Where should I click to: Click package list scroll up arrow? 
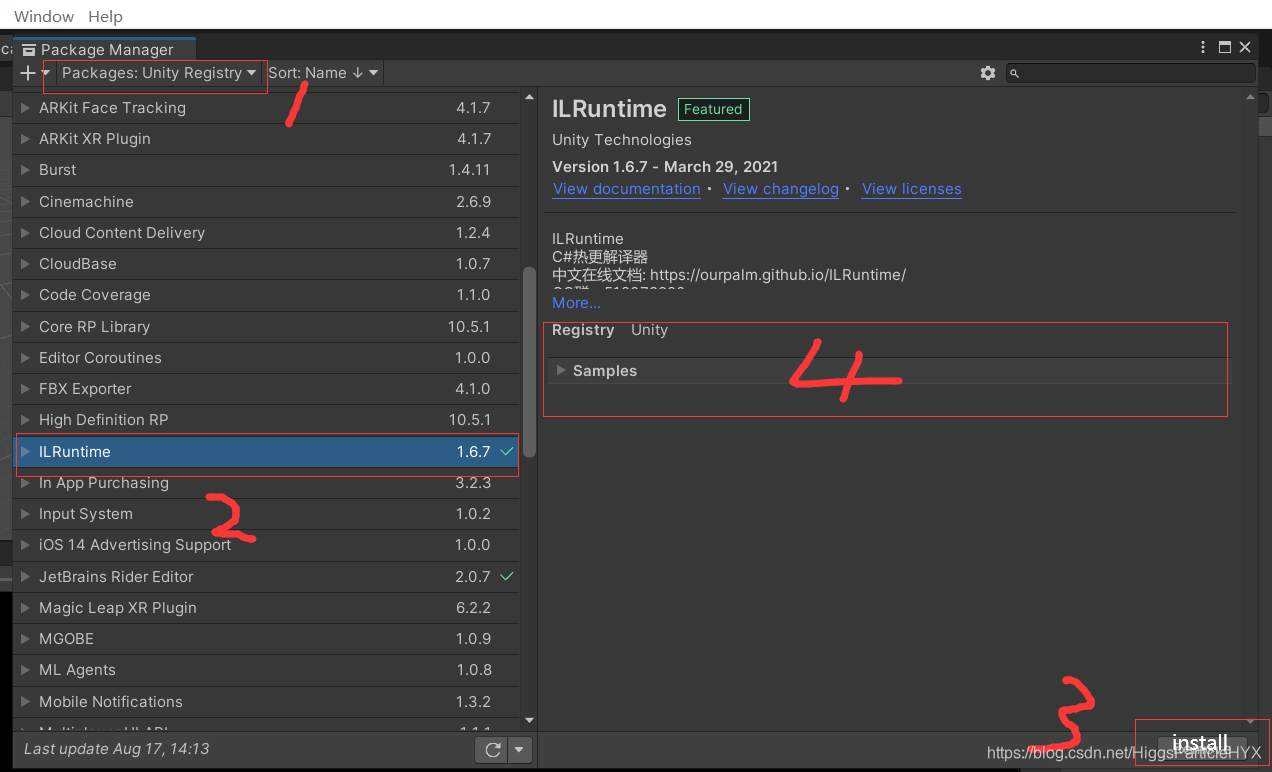coord(529,97)
